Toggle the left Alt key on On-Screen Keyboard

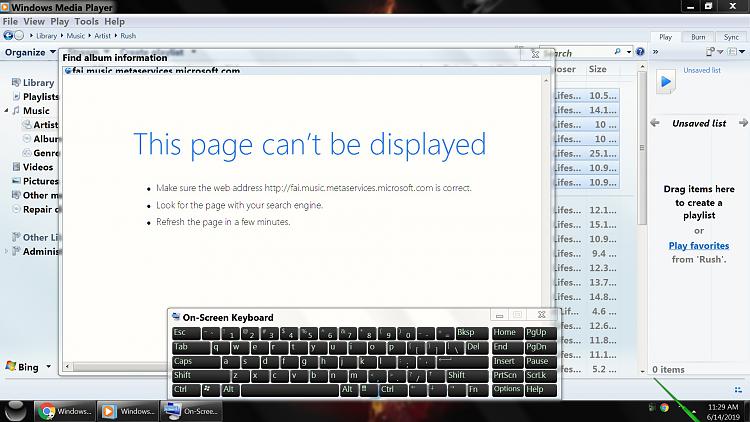231,389
